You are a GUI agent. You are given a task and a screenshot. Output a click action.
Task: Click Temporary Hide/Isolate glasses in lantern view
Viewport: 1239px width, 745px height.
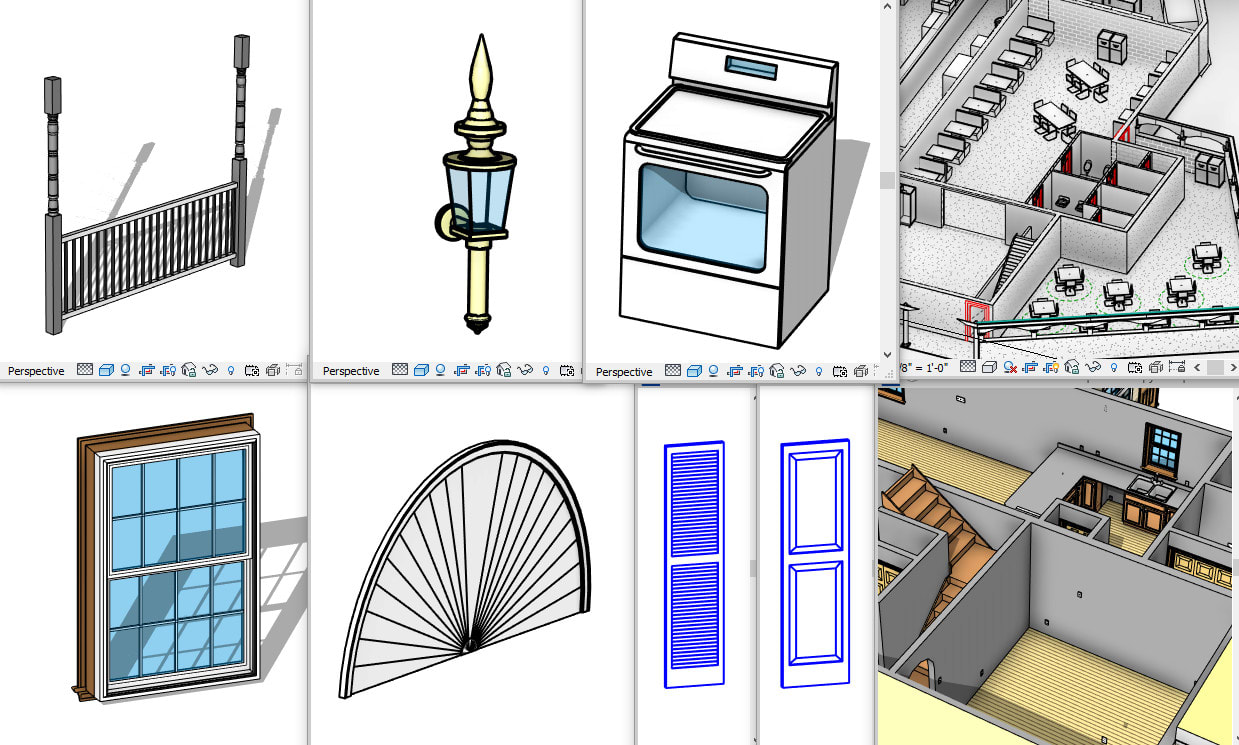pyautogui.click(x=524, y=371)
